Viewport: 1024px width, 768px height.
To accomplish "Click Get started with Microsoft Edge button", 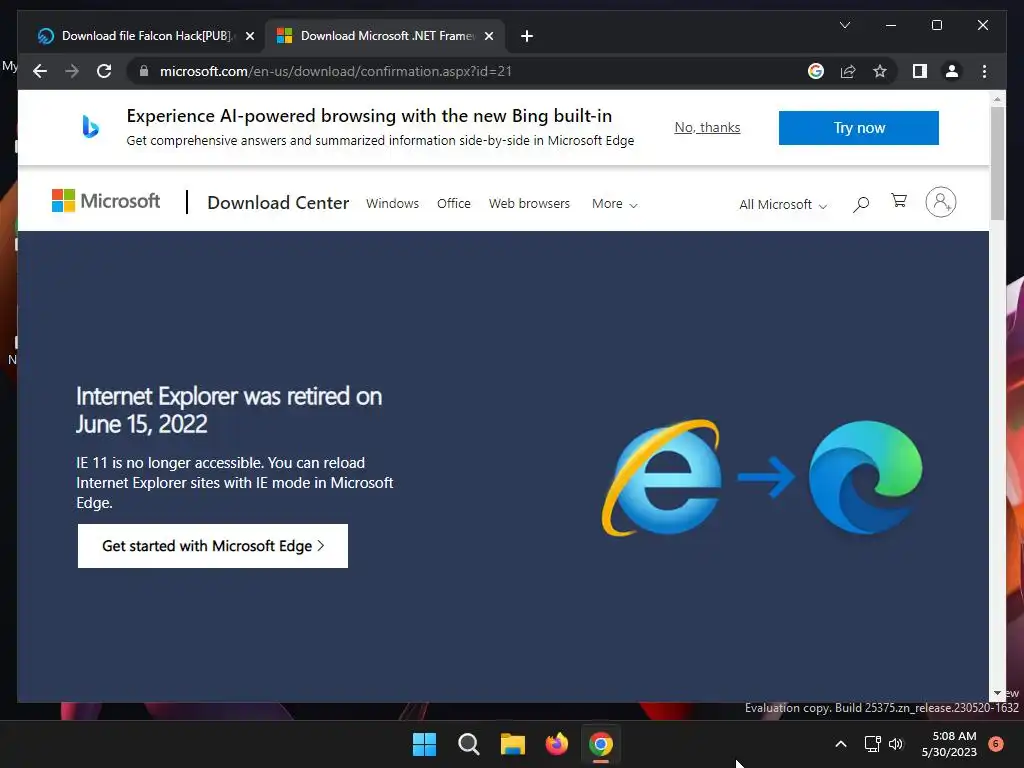I will pyautogui.click(x=213, y=546).
